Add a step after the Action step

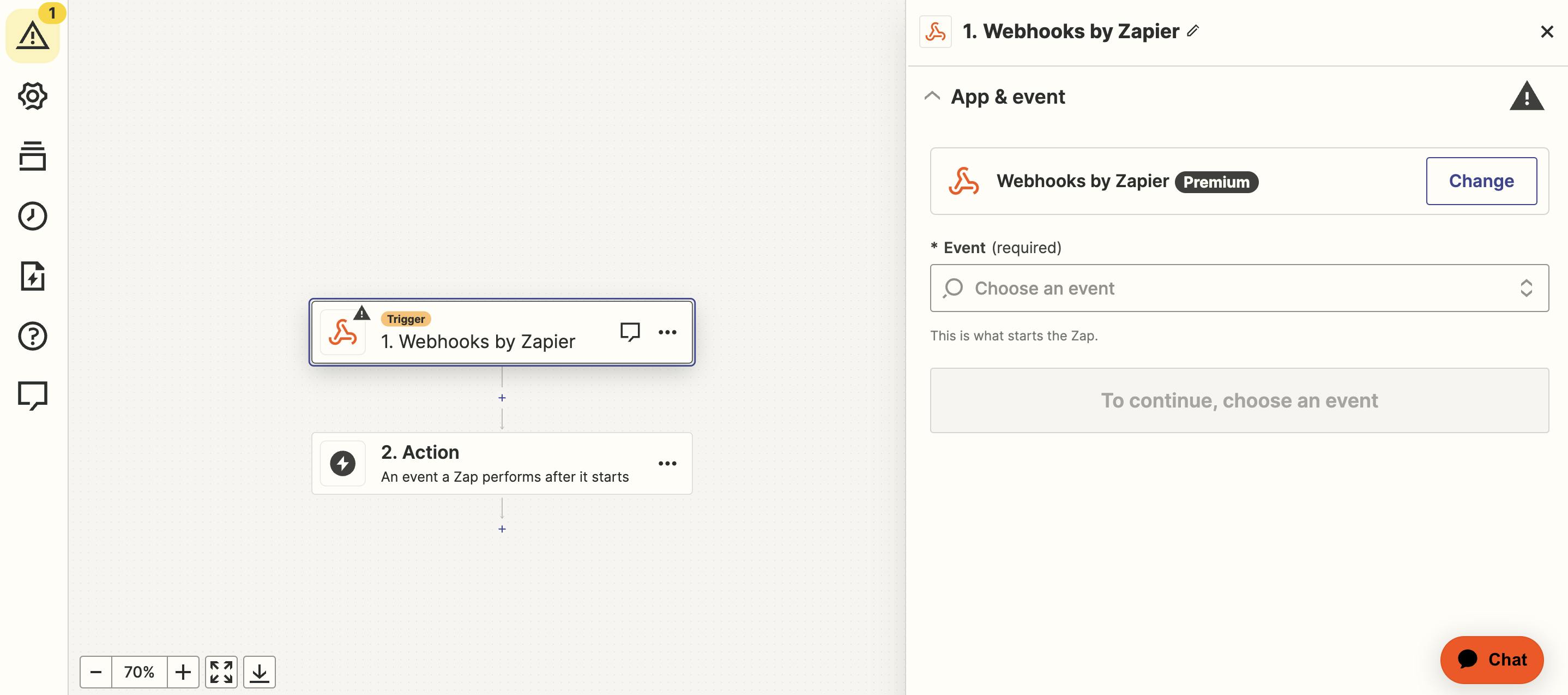(502, 529)
